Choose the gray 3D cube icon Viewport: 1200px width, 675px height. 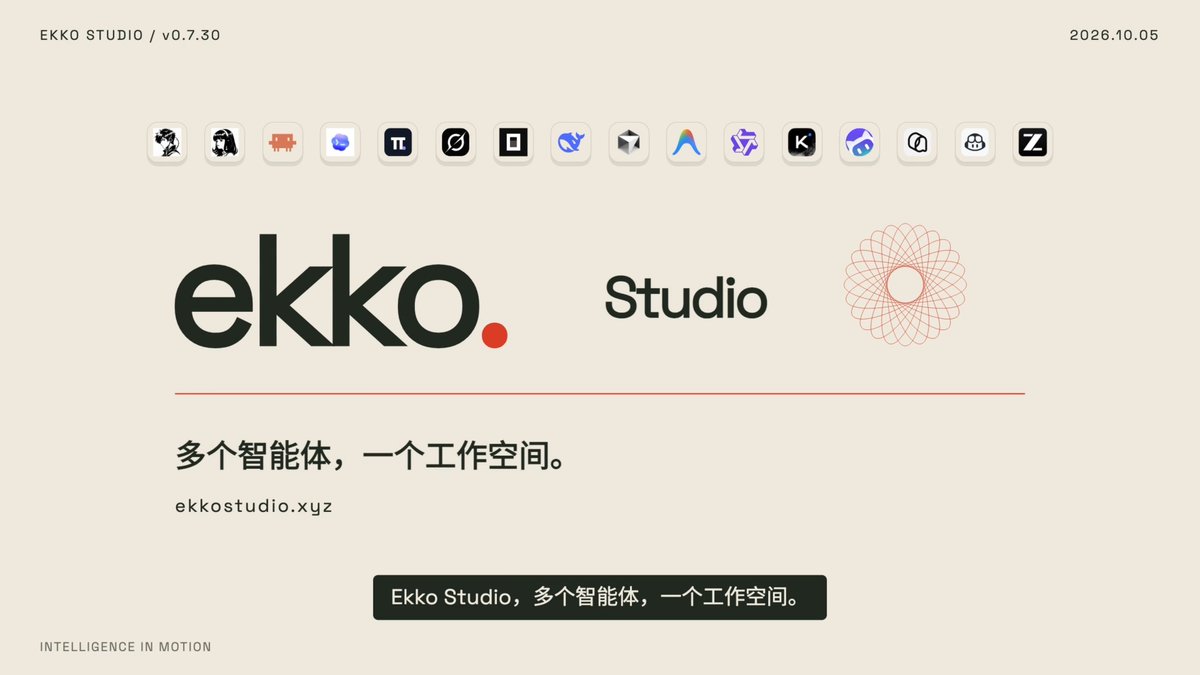click(629, 143)
